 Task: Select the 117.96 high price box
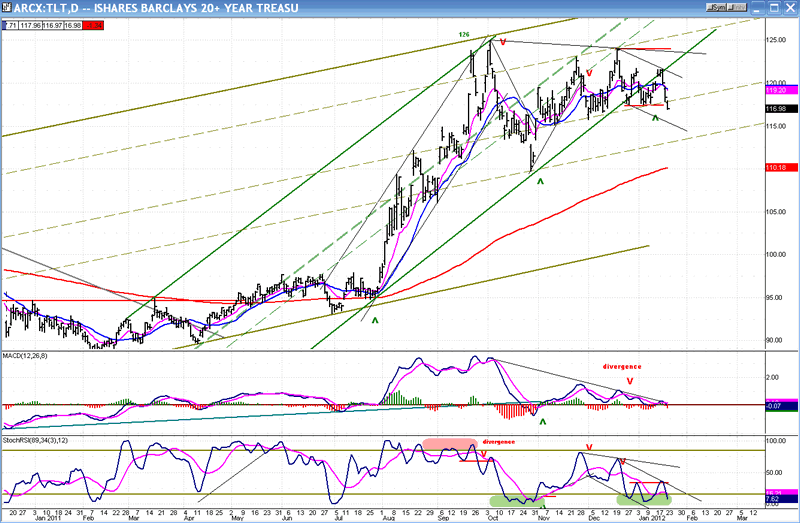point(31,25)
